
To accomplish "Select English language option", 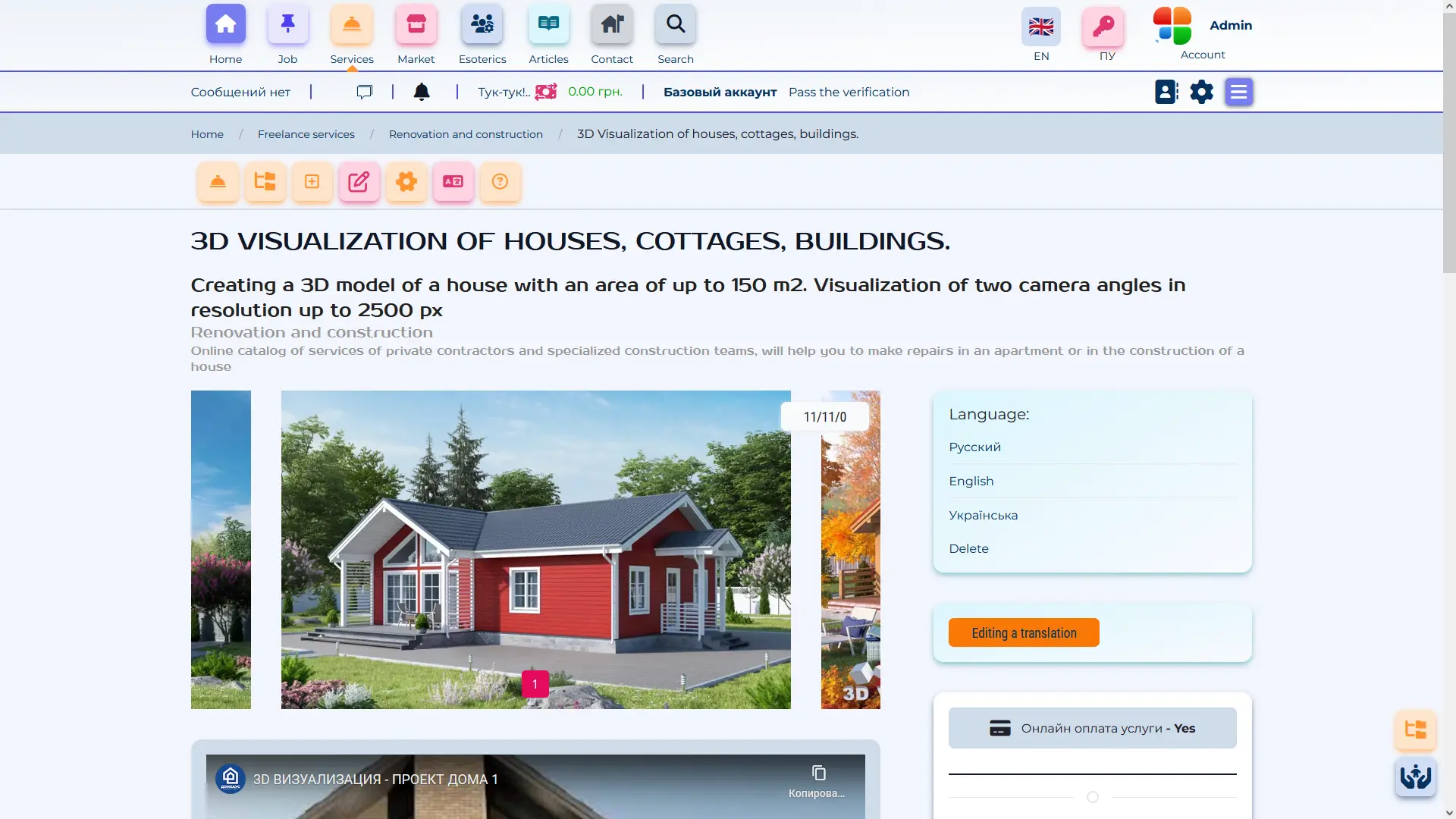I will tap(971, 482).
